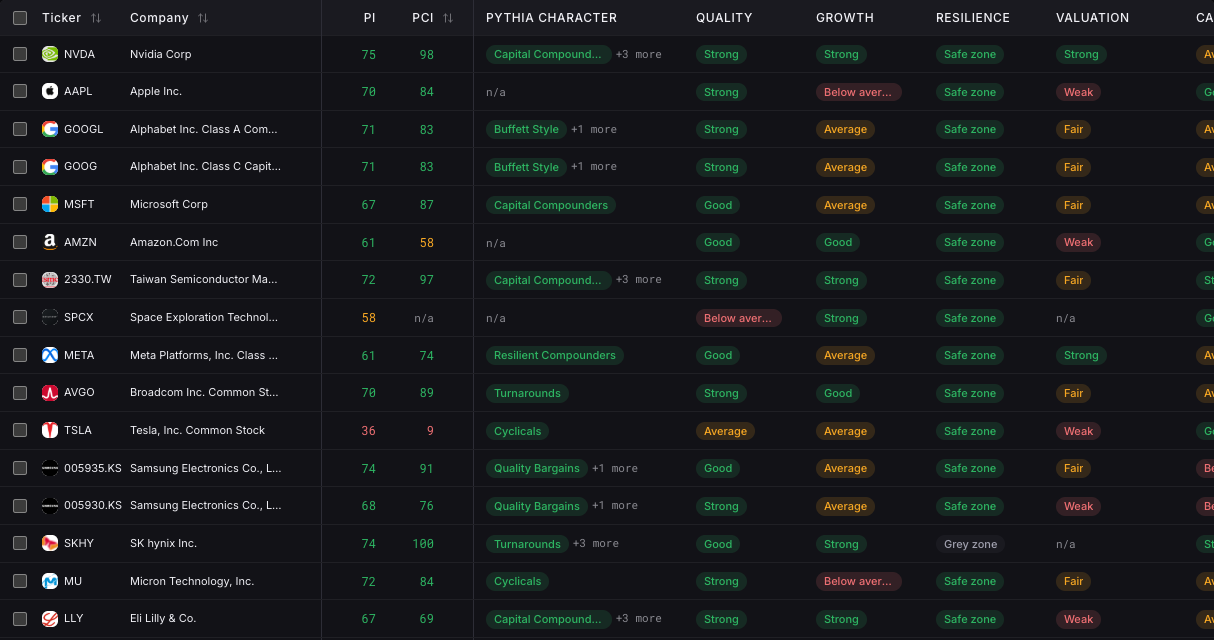Screen dimensions: 1214x640
Task: Click Quality Bargains tag for 005935.KS
Action: [537, 468]
